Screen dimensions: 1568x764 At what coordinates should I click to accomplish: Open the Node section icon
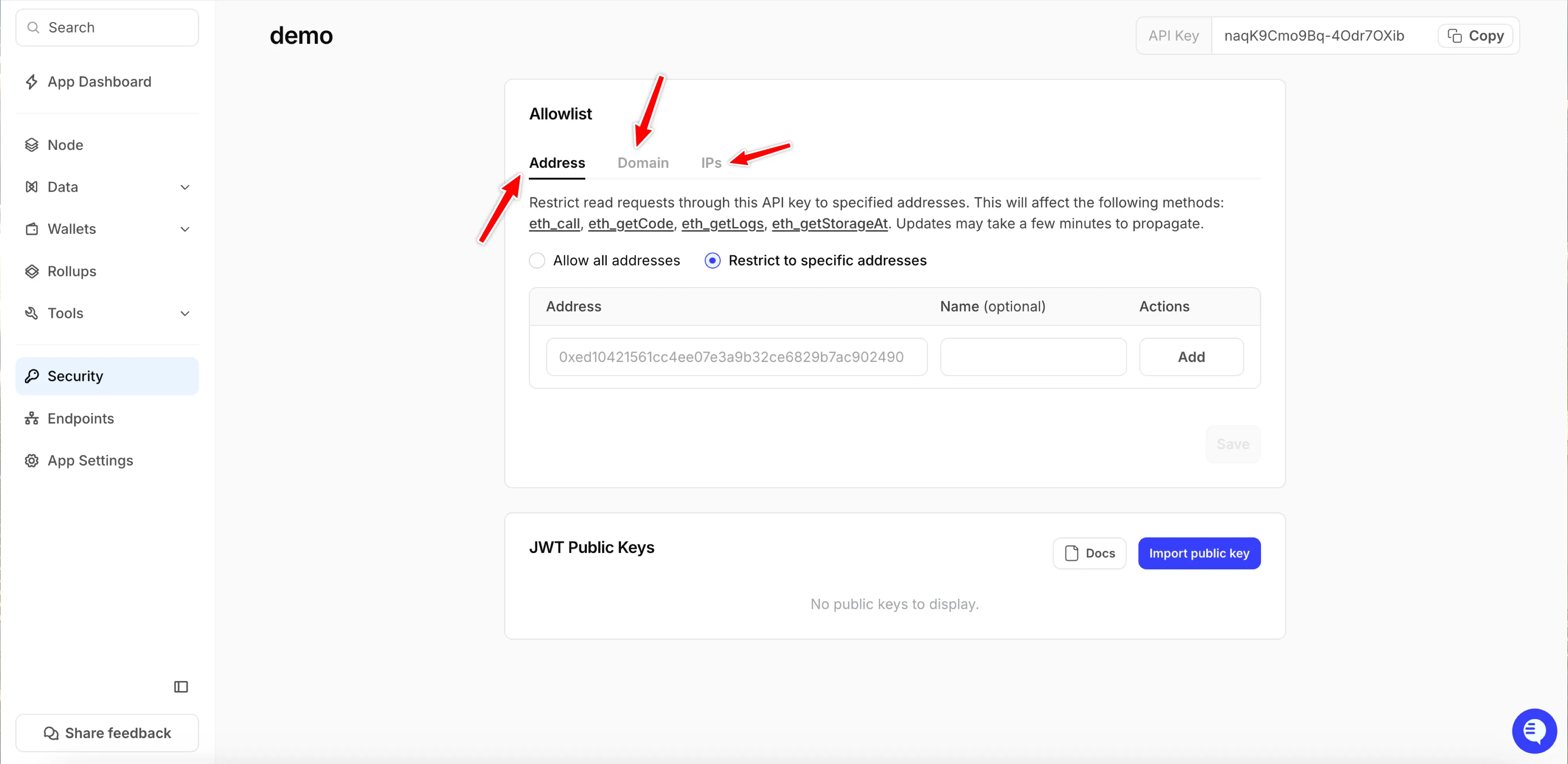tap(32, 145)
